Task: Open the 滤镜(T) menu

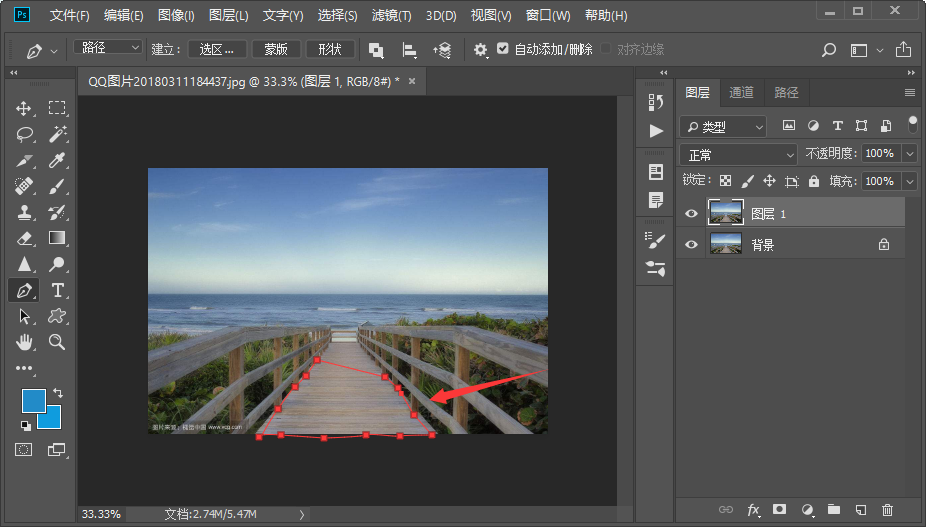Action: click(392, 16)
